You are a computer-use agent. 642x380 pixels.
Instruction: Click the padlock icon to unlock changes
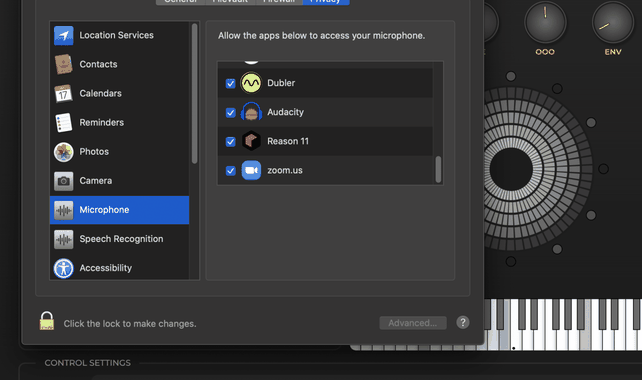(47, 321)
